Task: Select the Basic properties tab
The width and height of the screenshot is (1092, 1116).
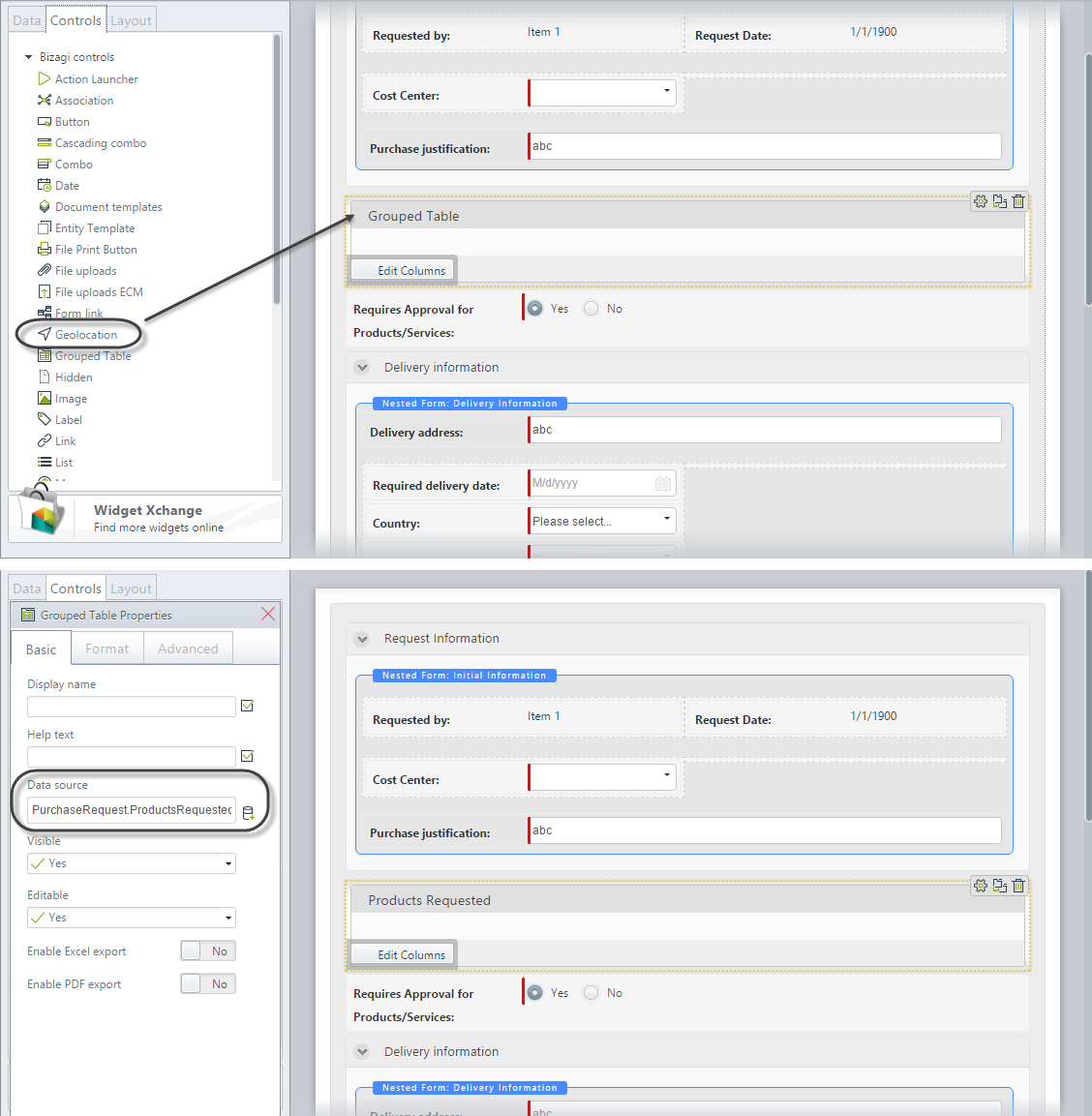Action: (41, 649)
